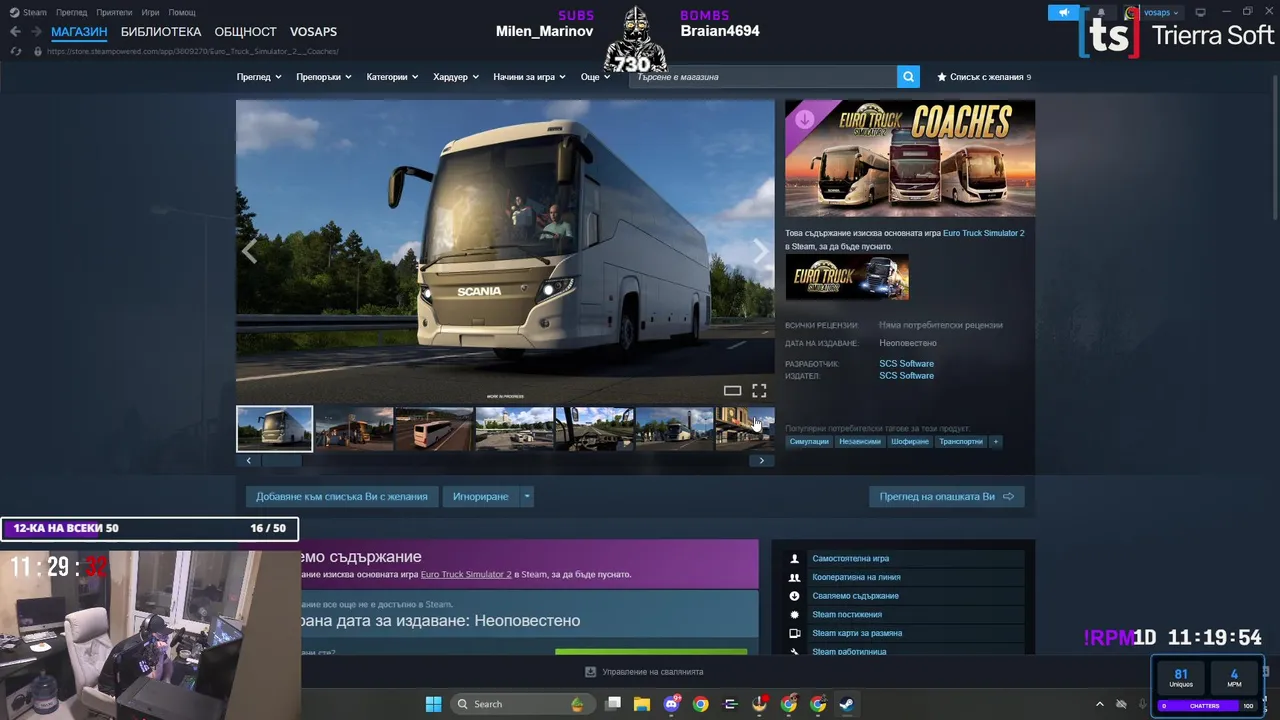Image resolution: width=1280 pixels, height=720 pixels.
Task: Click the store search magnifier button
Action: pyautogui.click(x=908, y=77)
